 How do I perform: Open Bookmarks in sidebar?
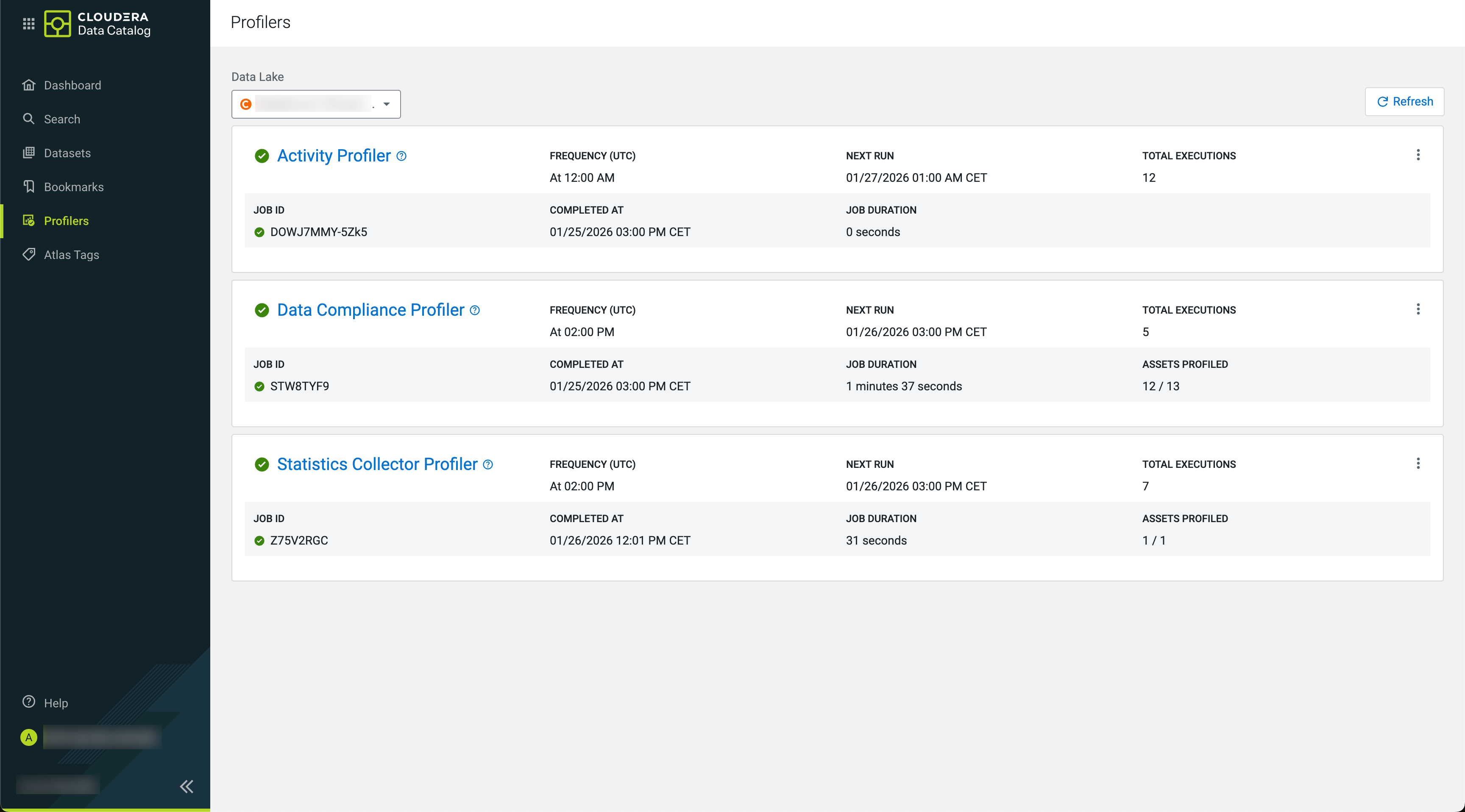pos(73,187)
